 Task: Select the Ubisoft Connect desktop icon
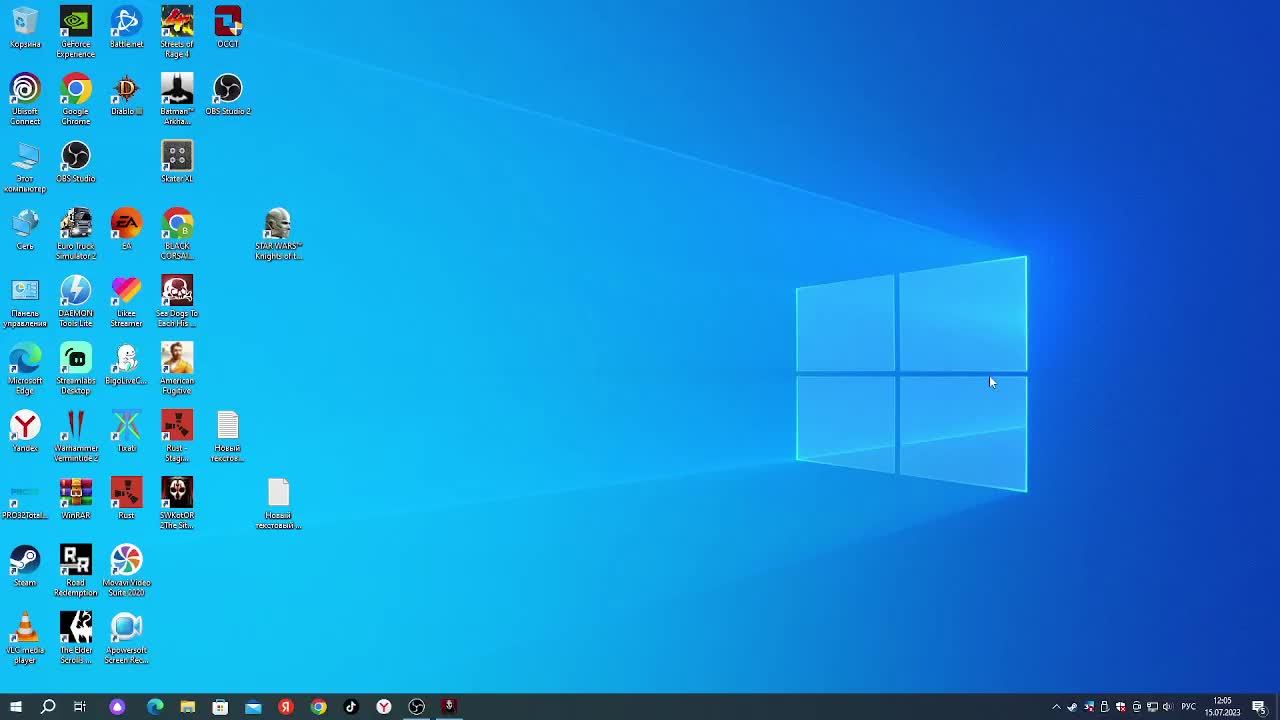(25, 99)
